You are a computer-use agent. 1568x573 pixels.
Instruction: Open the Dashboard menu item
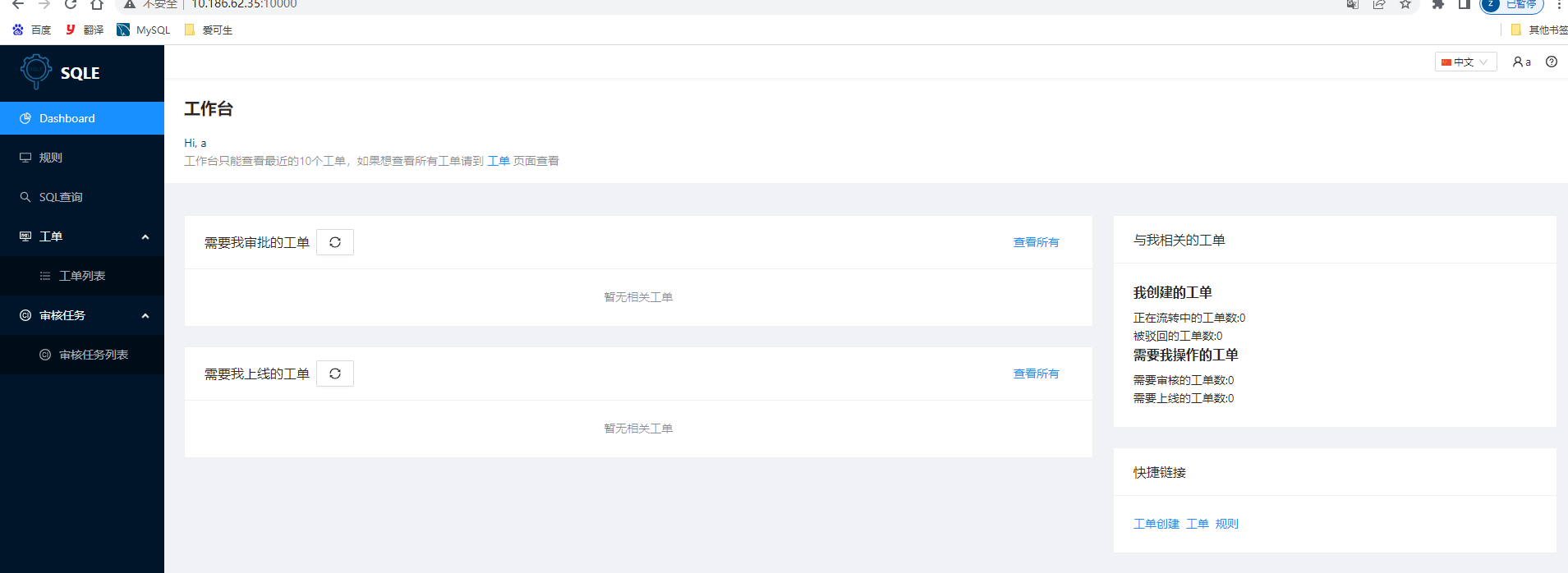pos(82,118)
